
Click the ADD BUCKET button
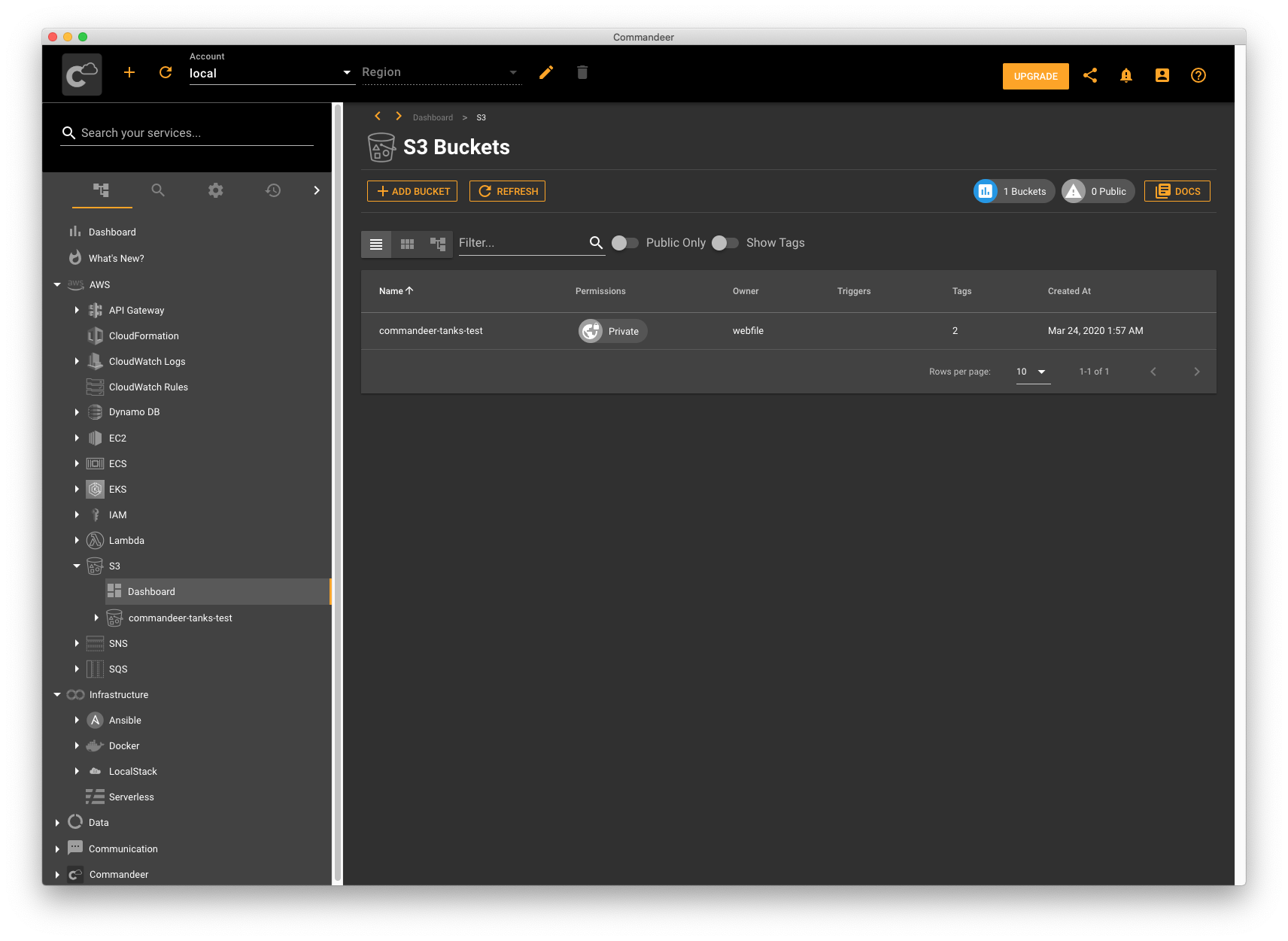tap(412, 191)
